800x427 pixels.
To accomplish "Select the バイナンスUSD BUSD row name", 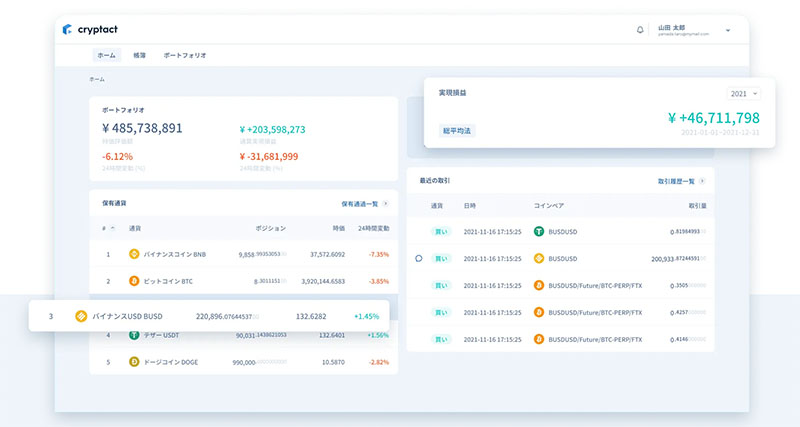I will pos(127,316).
